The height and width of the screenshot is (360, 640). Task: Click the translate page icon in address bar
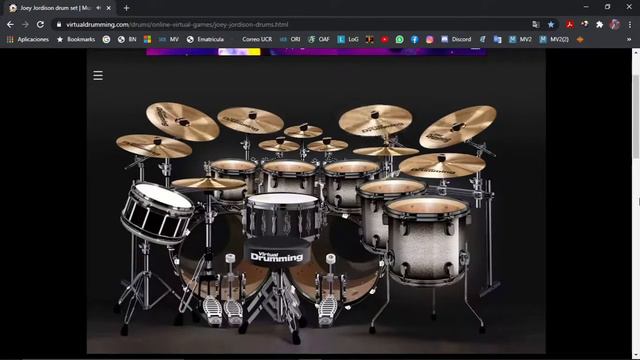click(536, 24)
